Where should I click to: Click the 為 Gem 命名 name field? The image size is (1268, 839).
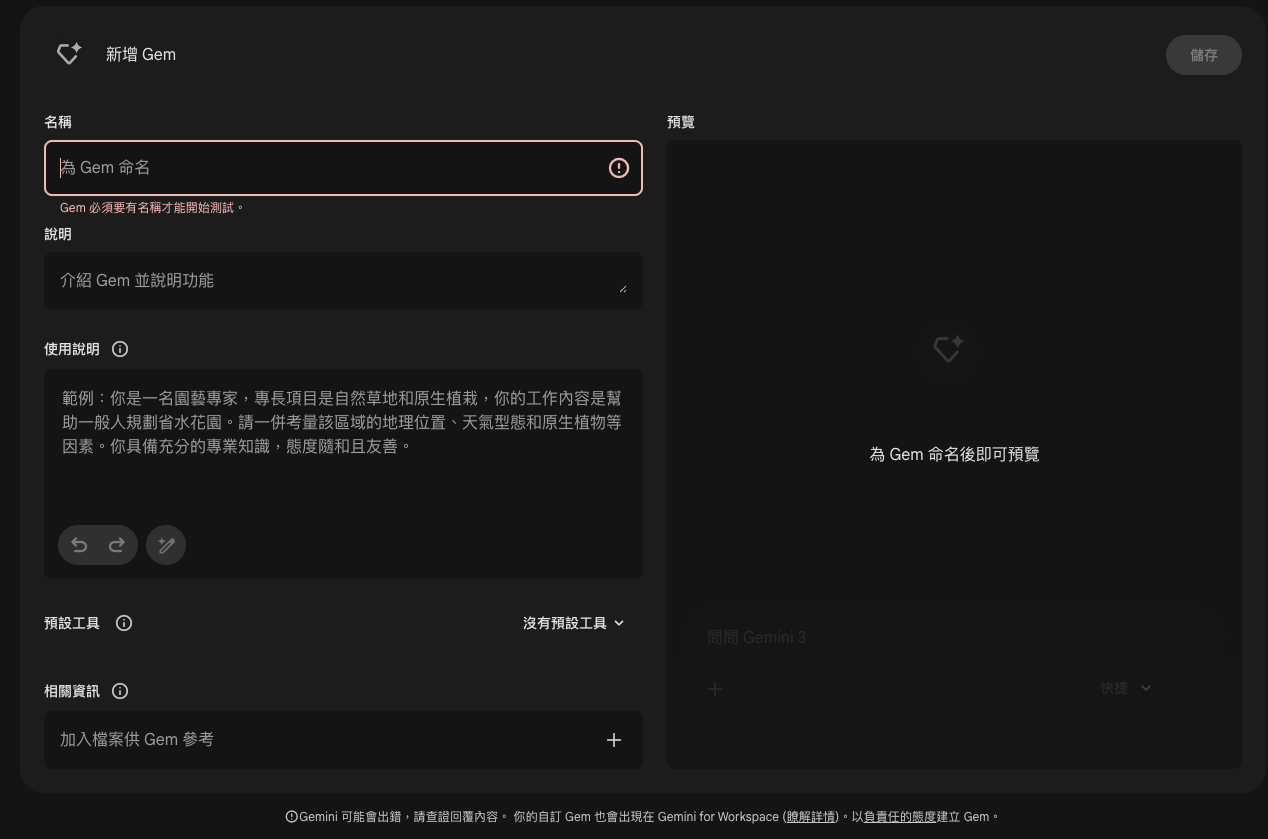point(330,168)
